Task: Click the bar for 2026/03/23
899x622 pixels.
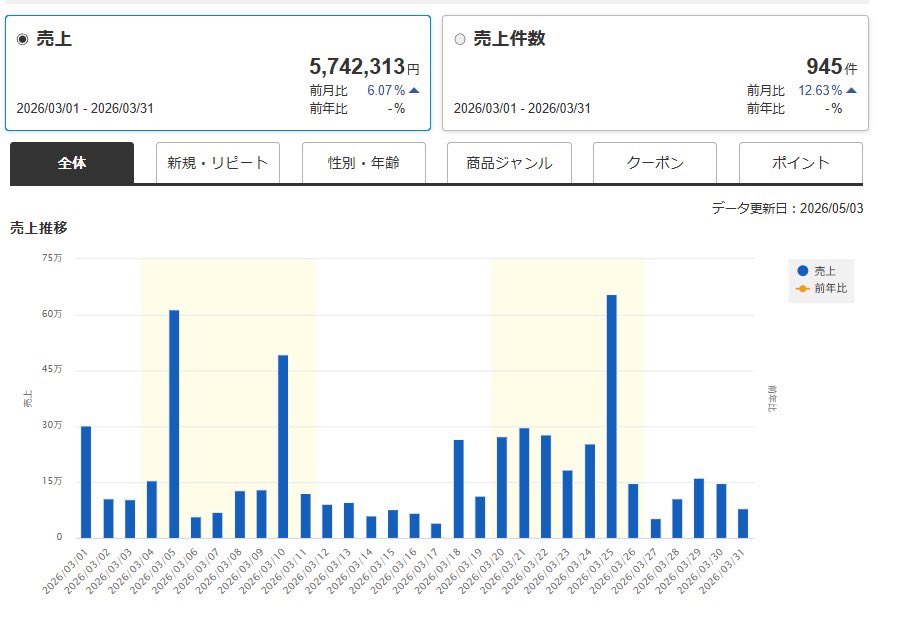Action: 568,504
